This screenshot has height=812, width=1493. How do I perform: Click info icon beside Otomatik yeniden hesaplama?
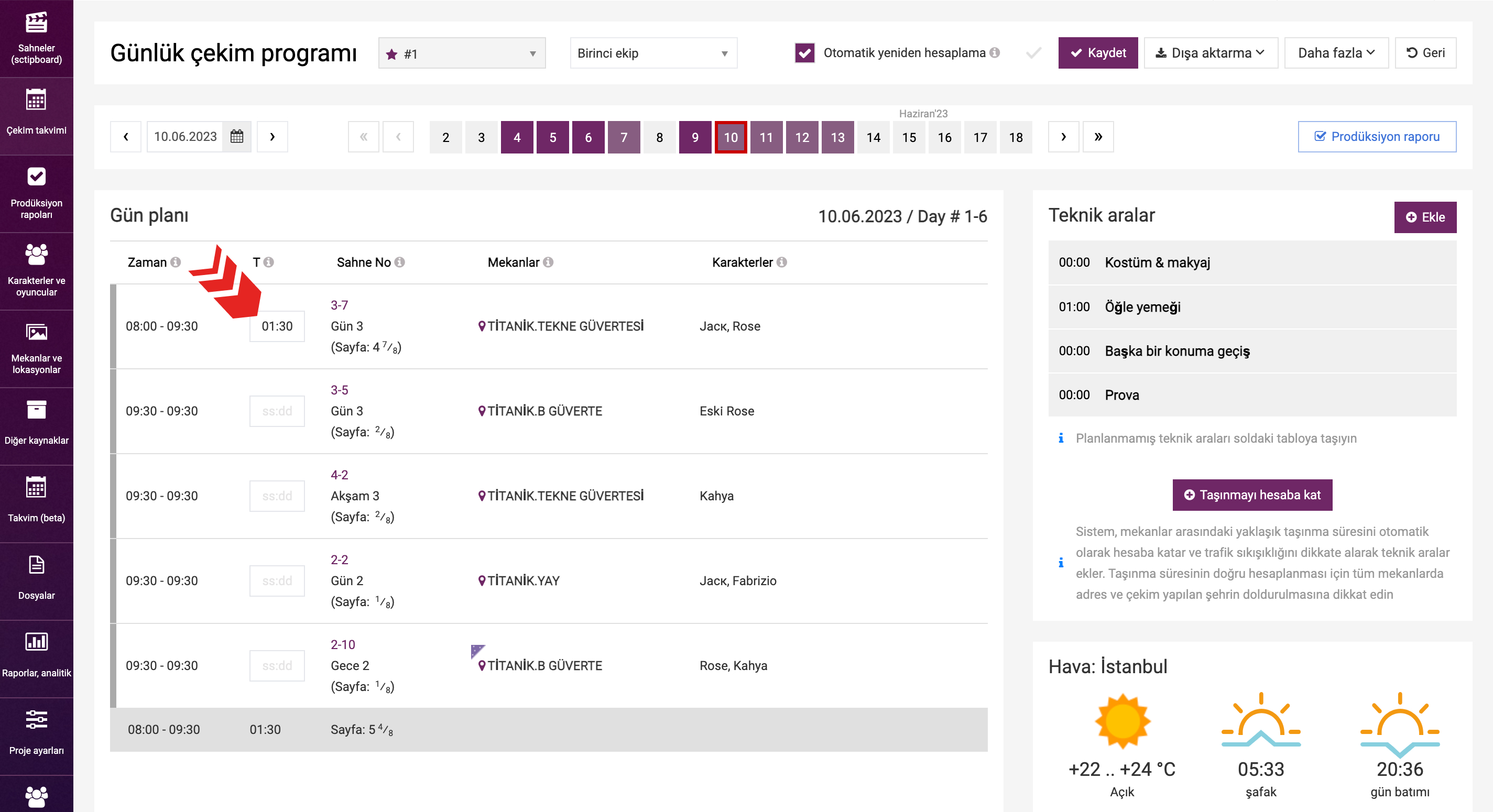[x=995, y=53]
